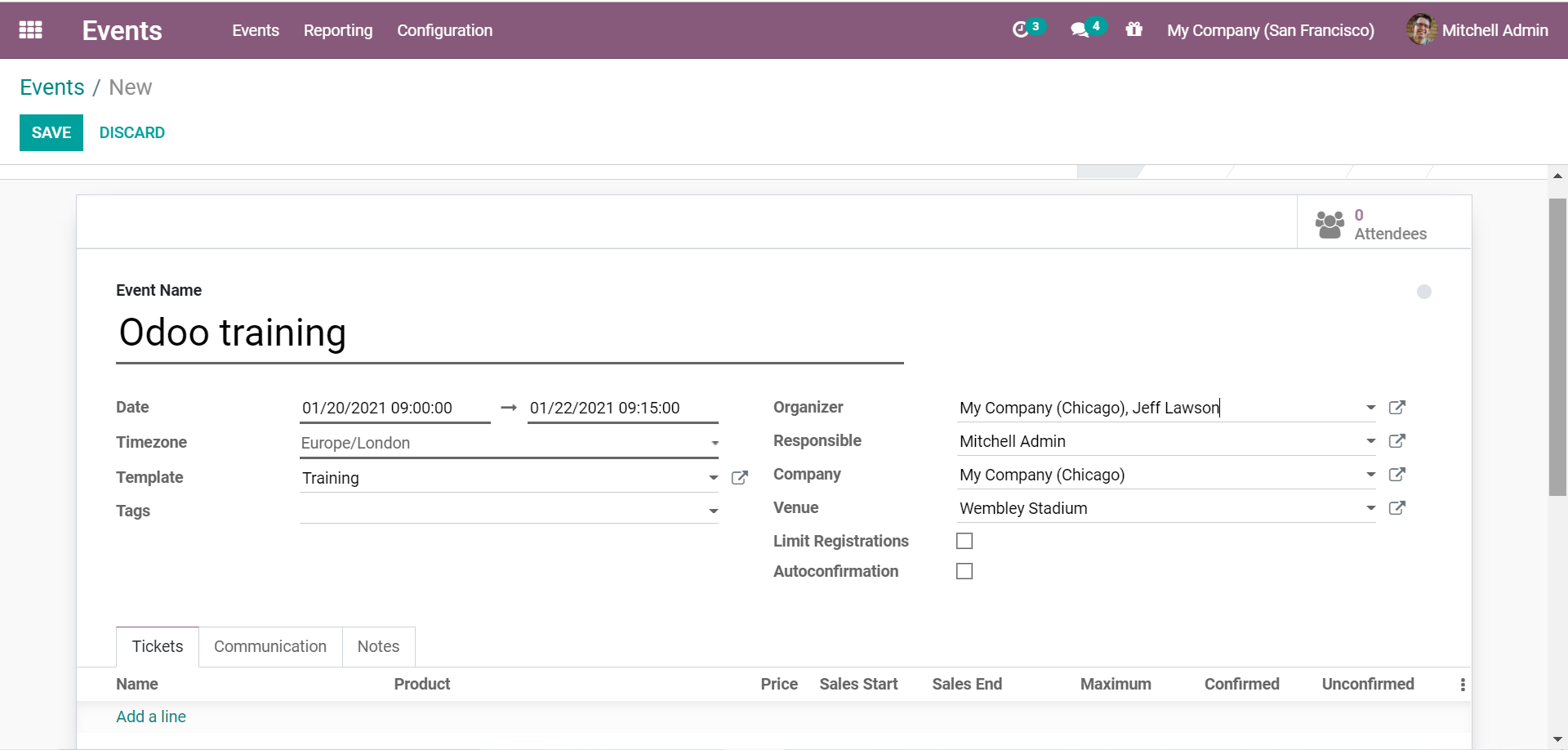Click the Product column header

pyautogui.click(x=422, y=684)
